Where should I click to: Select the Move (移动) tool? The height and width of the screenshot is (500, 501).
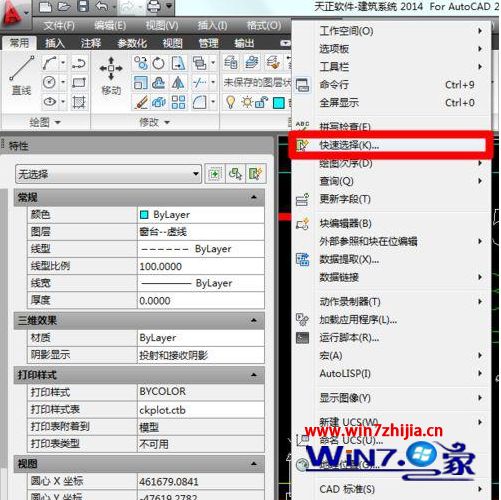(x=111, y=76)
